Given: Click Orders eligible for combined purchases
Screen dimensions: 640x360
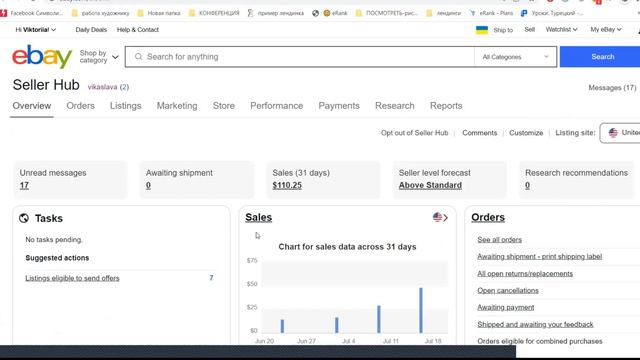Looking at the screenshot, I should pos(540,341).
